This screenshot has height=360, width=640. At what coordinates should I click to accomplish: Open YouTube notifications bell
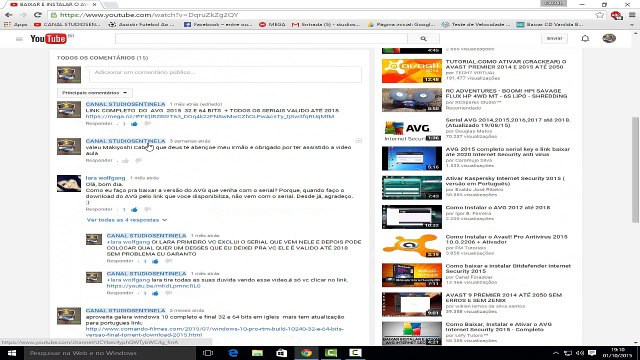pos(585,38)
